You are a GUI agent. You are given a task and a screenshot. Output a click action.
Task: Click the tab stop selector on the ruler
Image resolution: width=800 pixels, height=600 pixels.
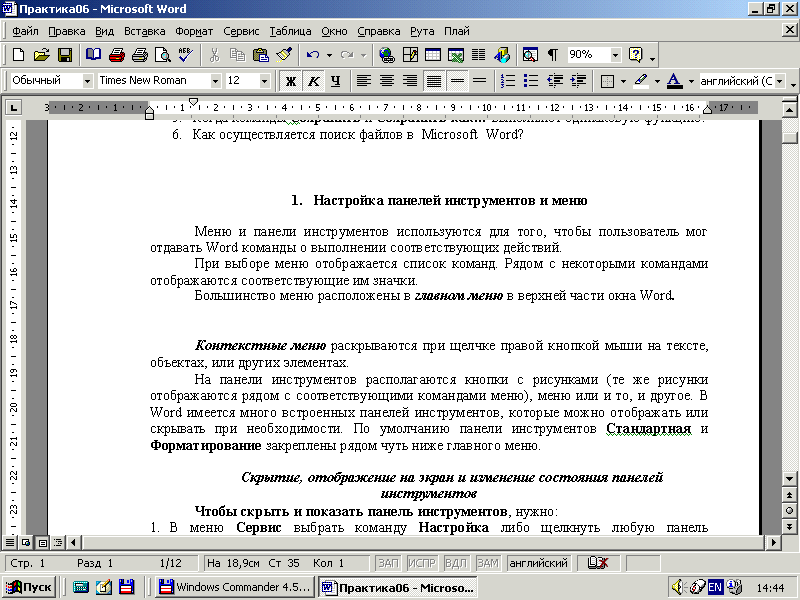(13, 108)
